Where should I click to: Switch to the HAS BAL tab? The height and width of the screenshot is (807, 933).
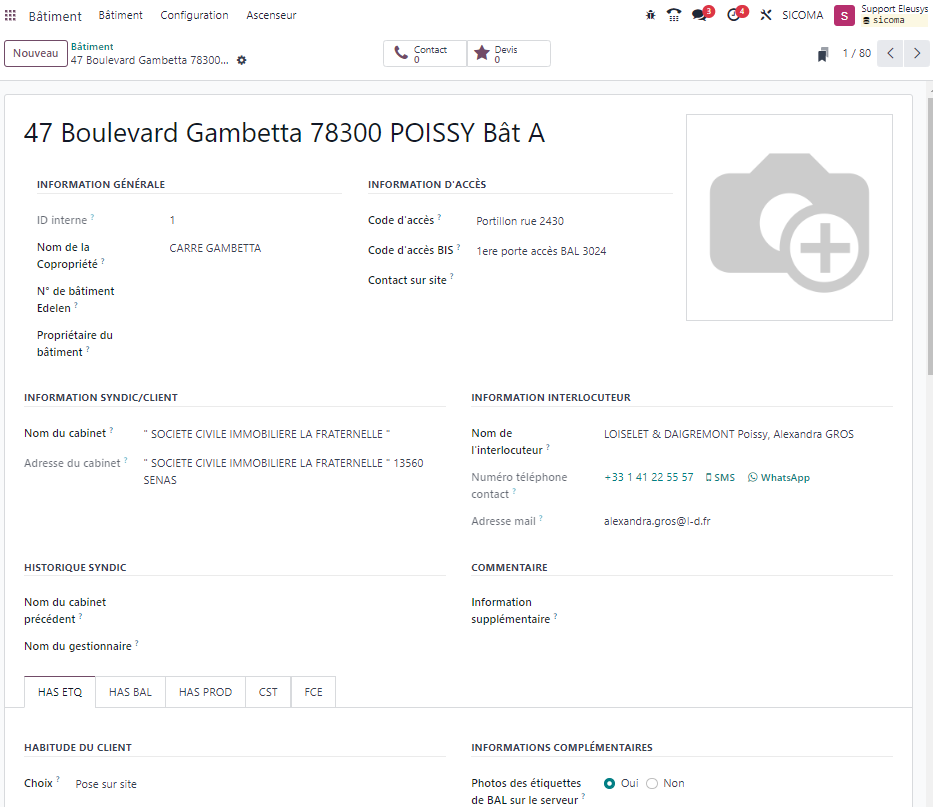tap(130, 692)
